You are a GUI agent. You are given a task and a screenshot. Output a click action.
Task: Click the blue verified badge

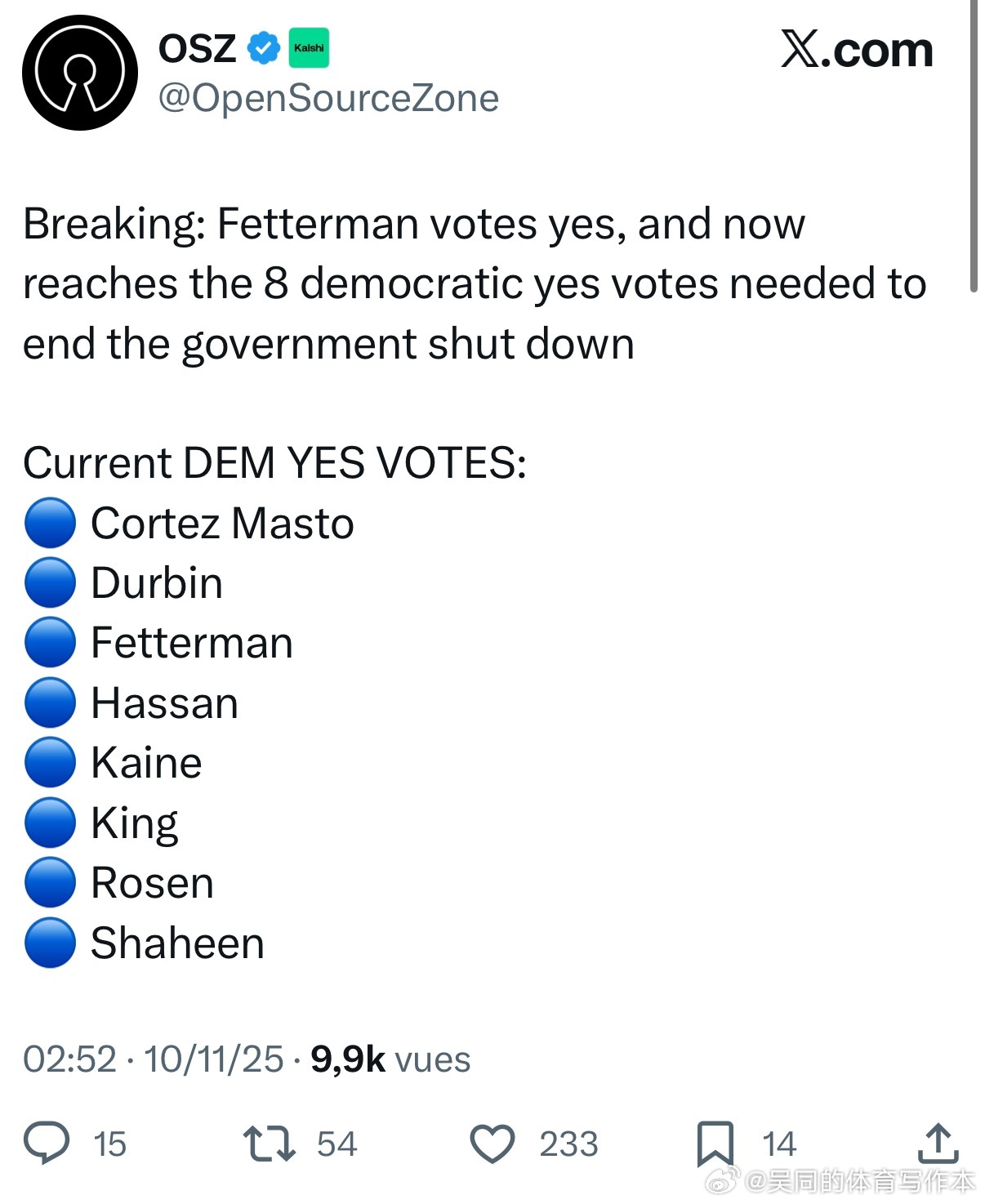264,48
